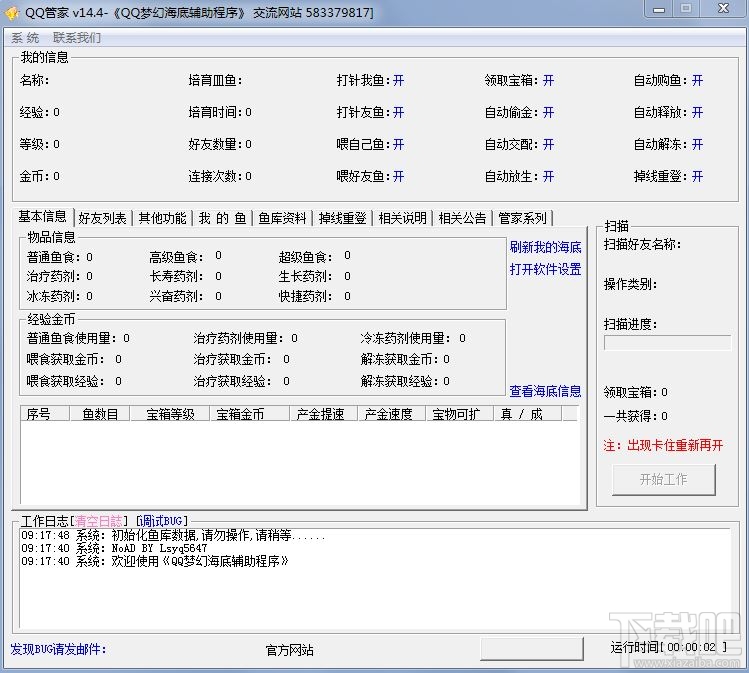Minimize the QQ管家 window

pyautogui.click(x=659, y=10)
